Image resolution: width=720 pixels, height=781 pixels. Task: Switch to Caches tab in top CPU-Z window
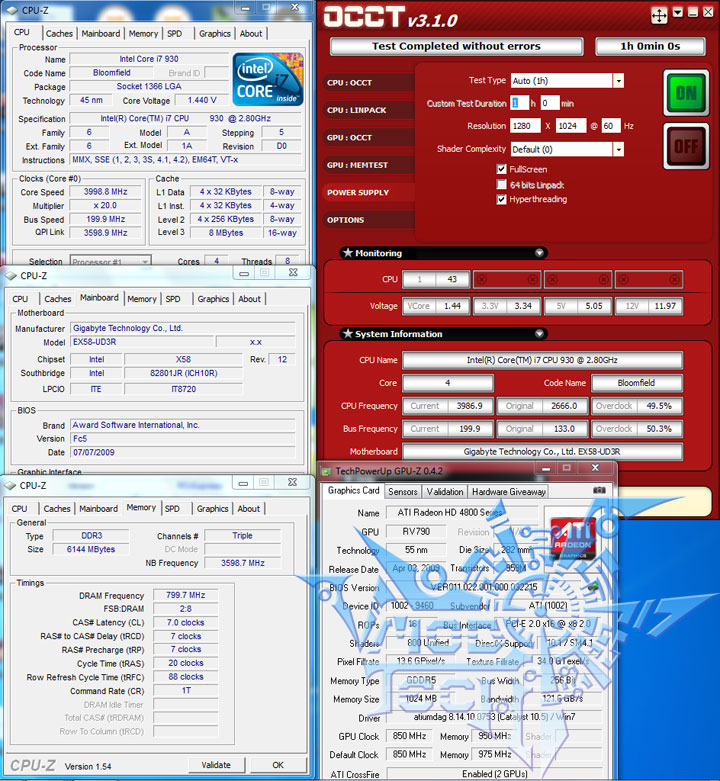pyautogui.click(x=59, y=33)
